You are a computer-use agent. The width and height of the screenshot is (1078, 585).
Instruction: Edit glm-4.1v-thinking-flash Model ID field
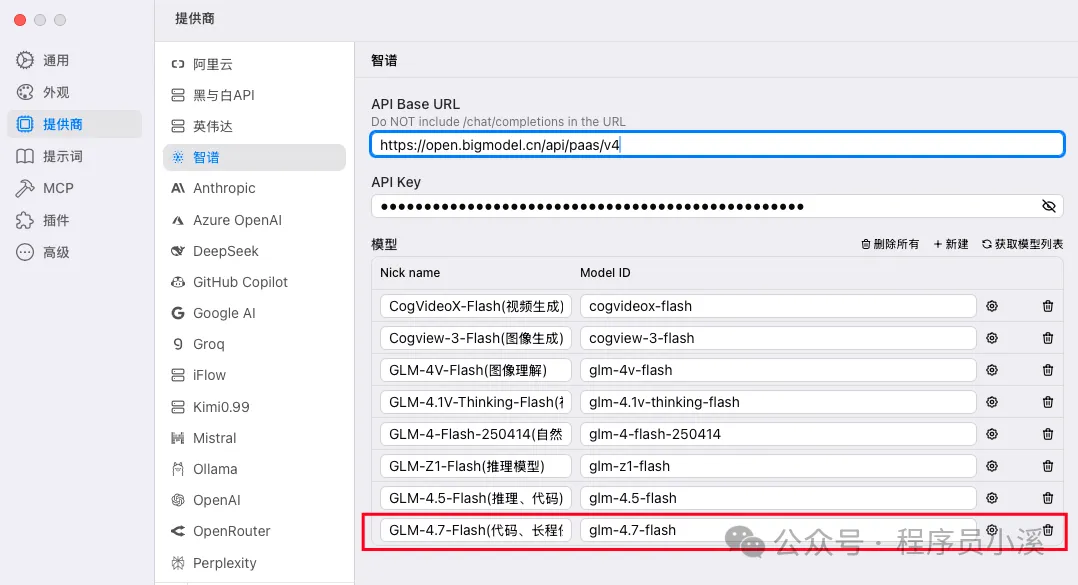pos(778,402)
